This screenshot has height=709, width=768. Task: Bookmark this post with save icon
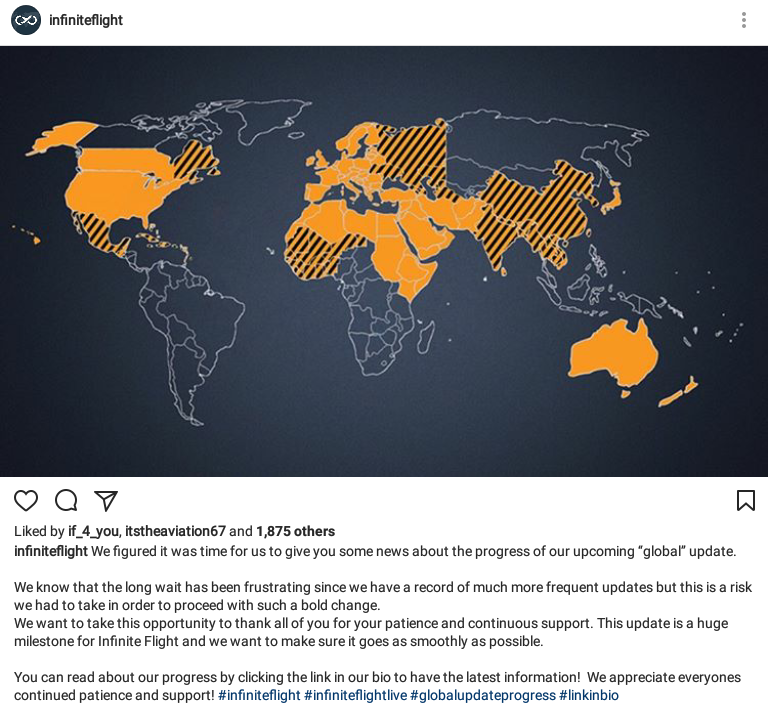click(x=746, y=501)
